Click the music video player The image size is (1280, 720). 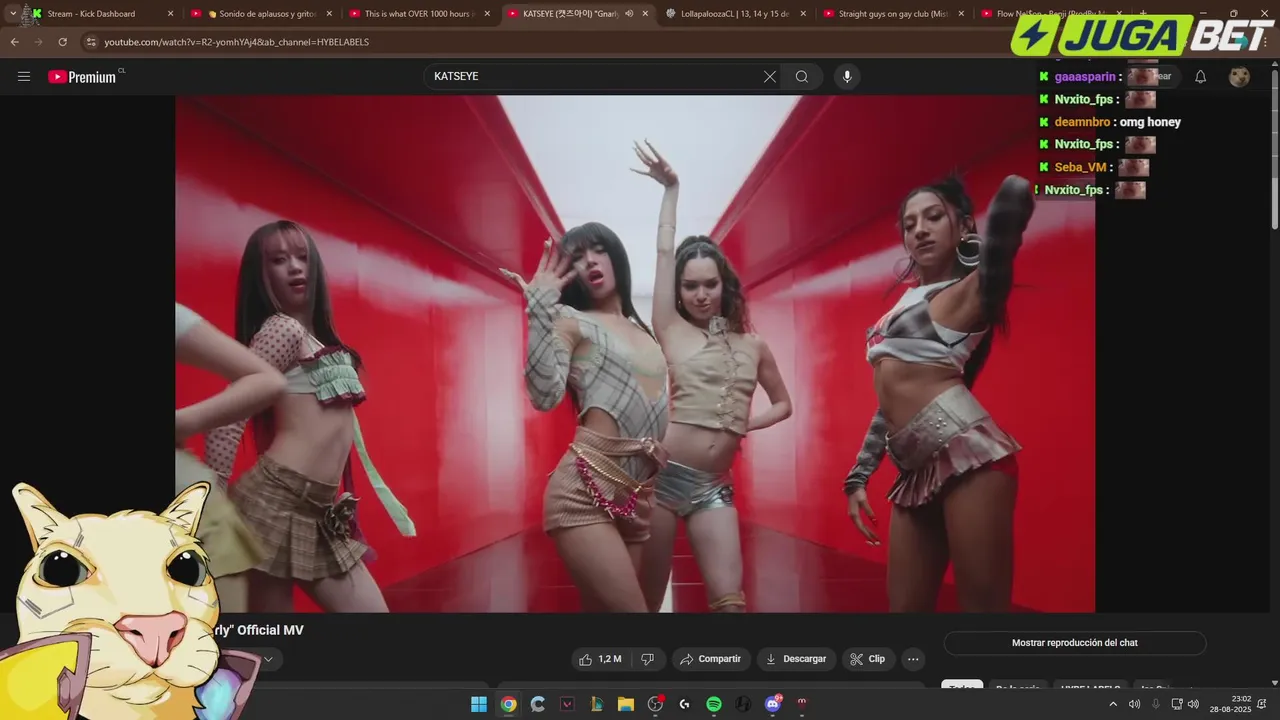tap(635, 353)
